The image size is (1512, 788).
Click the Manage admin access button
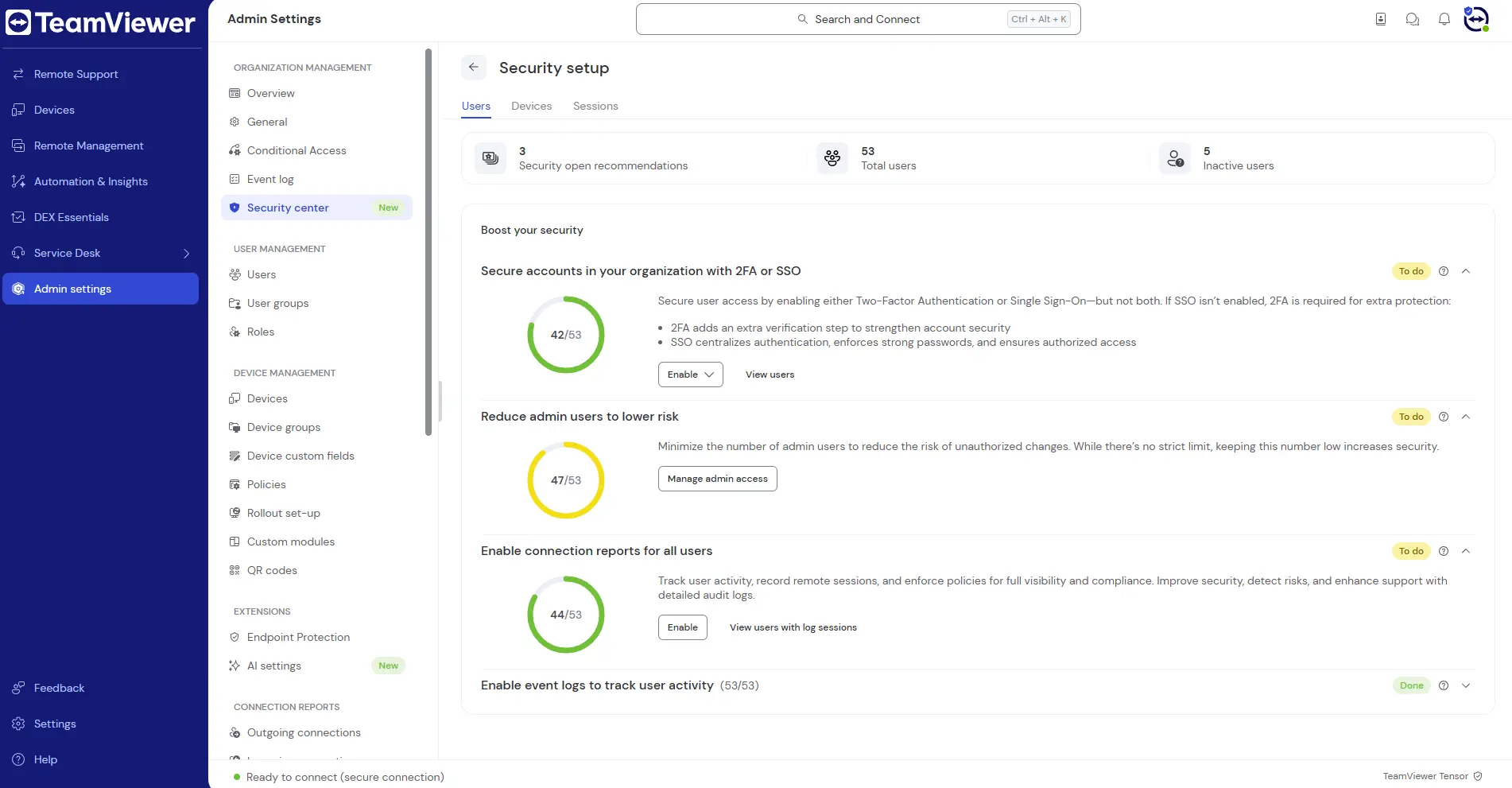pos(717,479)
